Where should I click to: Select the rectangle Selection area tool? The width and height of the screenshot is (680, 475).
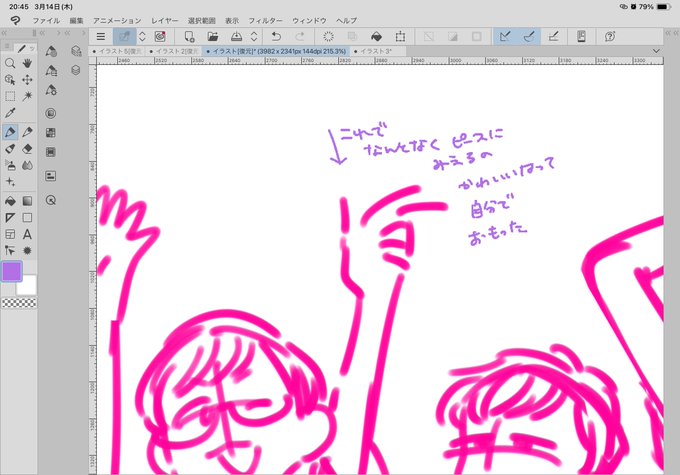[x=10, y=96]
